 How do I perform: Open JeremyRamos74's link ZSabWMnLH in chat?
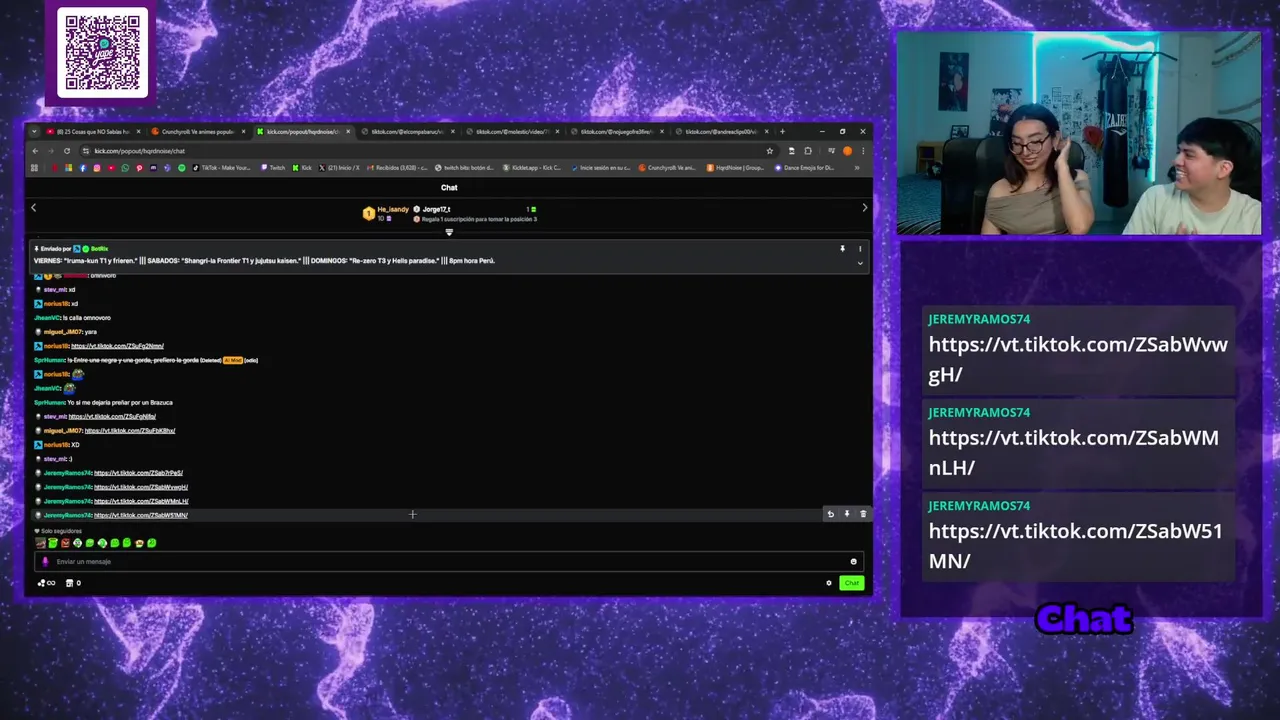pos(141,501)
